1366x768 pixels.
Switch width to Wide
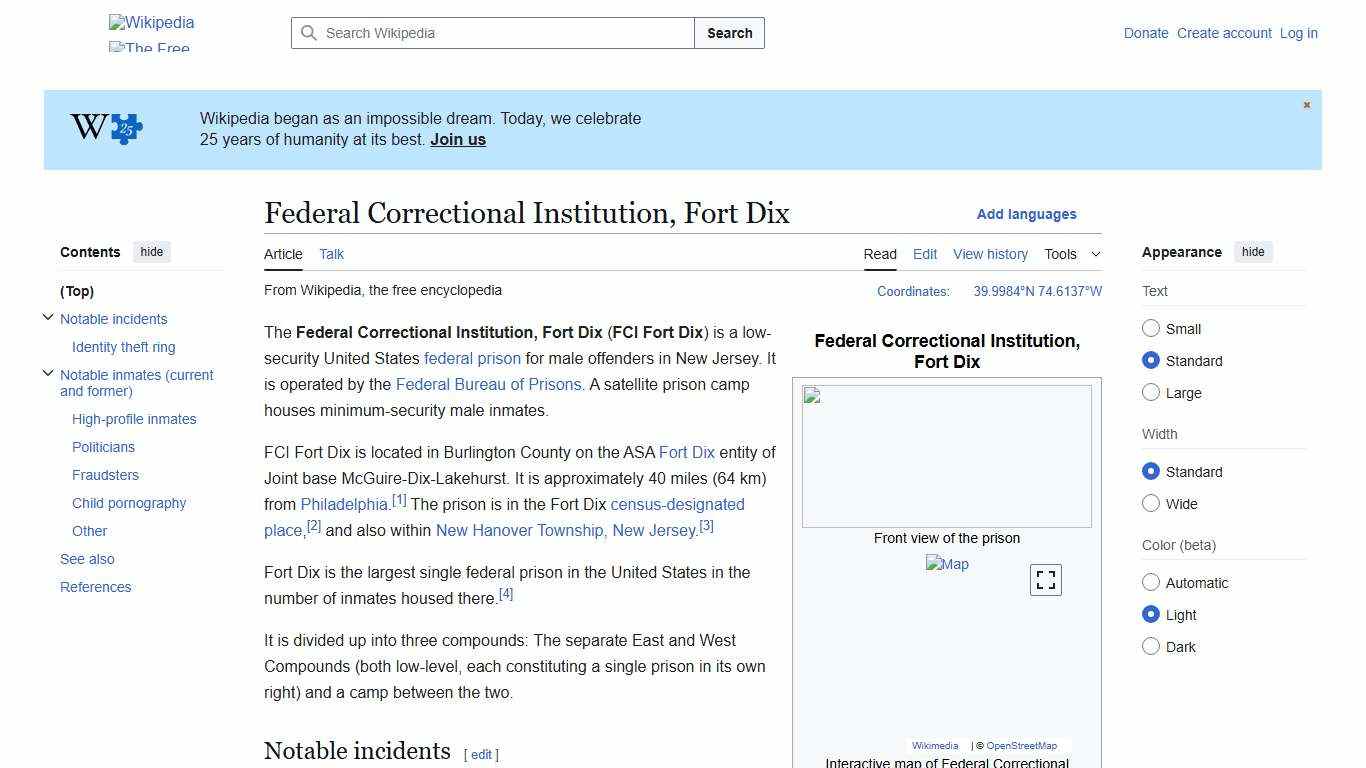(1151, 504)
